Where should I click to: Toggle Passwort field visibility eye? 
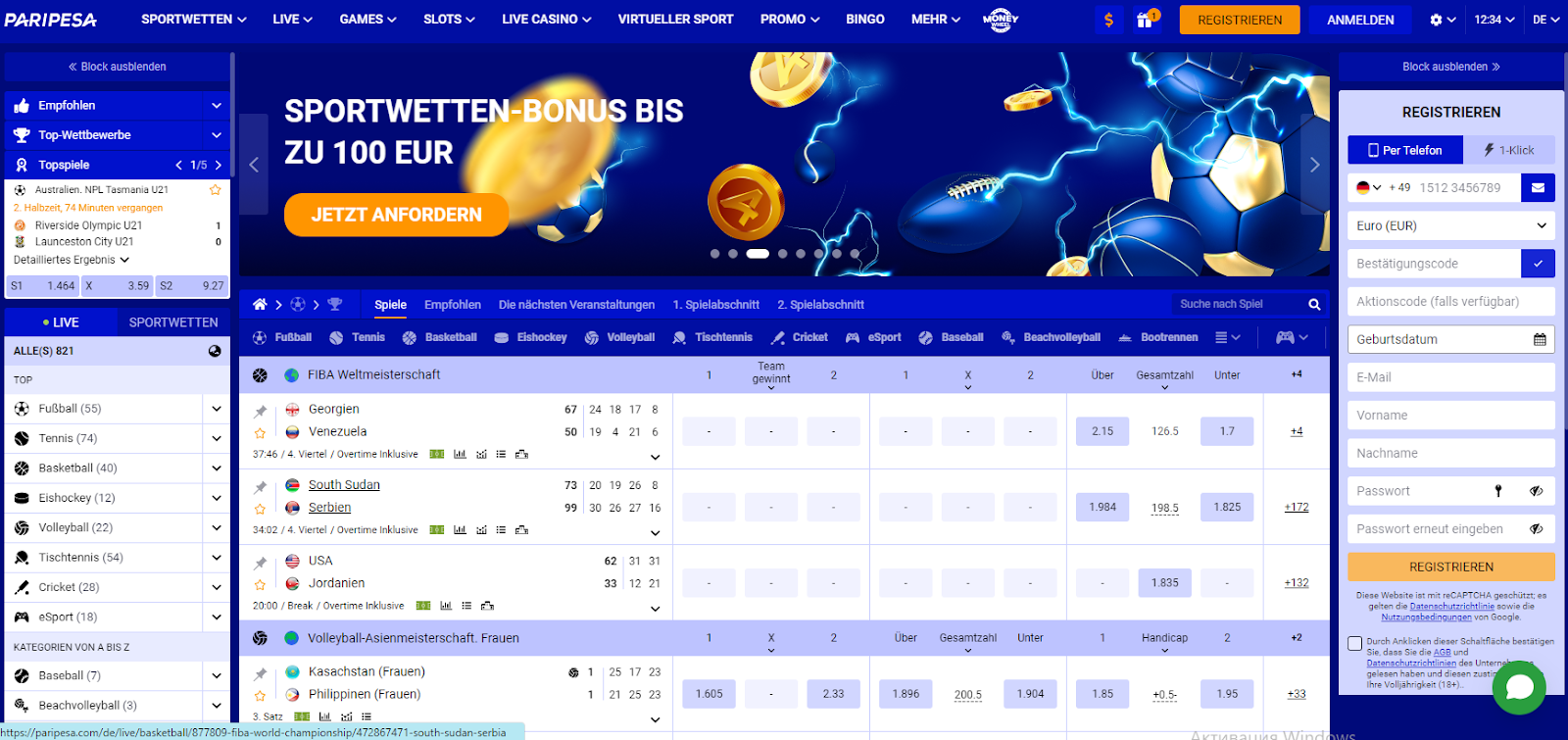click(x=1536, y=491)
